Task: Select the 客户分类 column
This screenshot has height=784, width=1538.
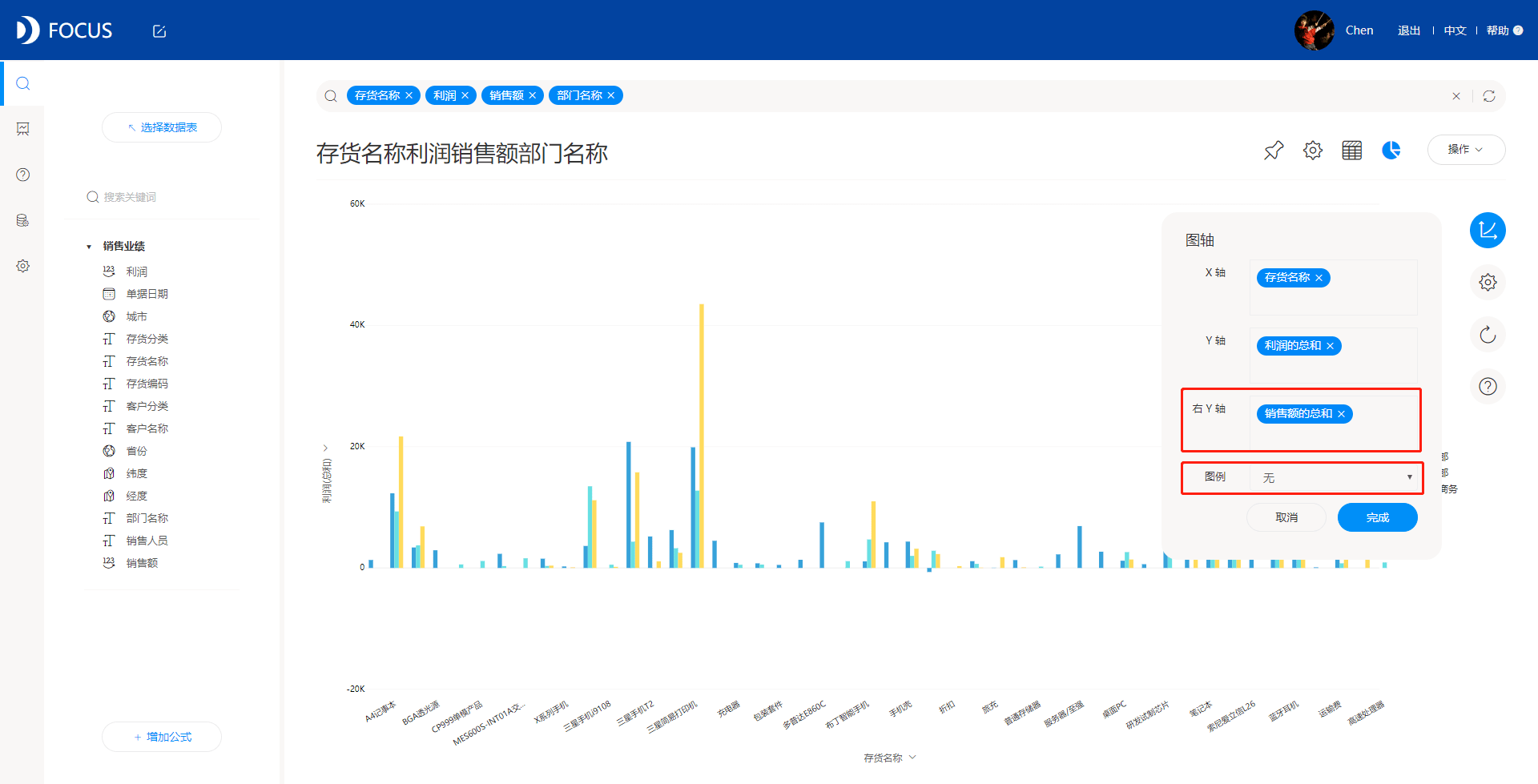Action: pyautogui.click(x=147, y=406)
